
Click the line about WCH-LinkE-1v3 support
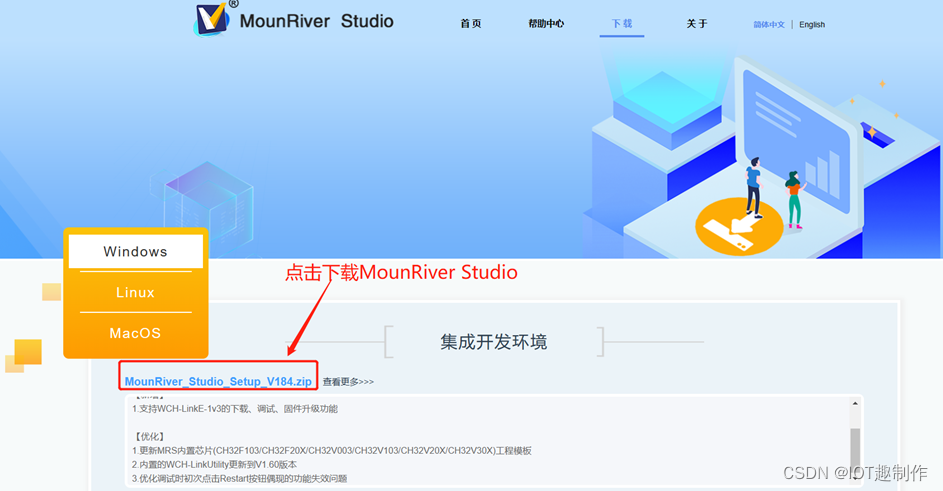pyautogui.click(x=235, y=409)
